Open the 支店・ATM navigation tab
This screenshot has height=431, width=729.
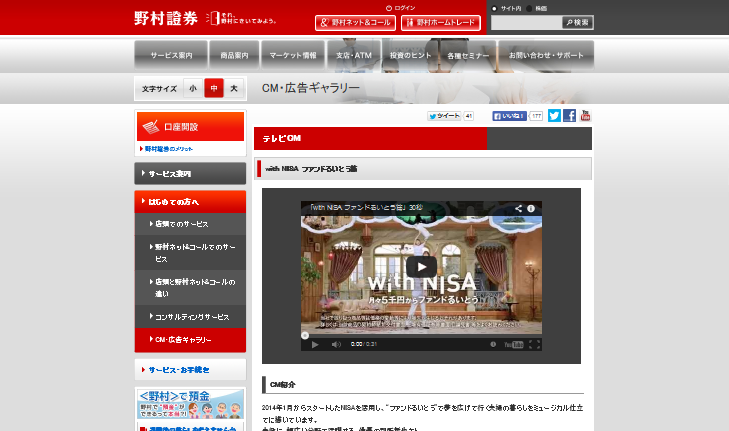pos(354,55)
